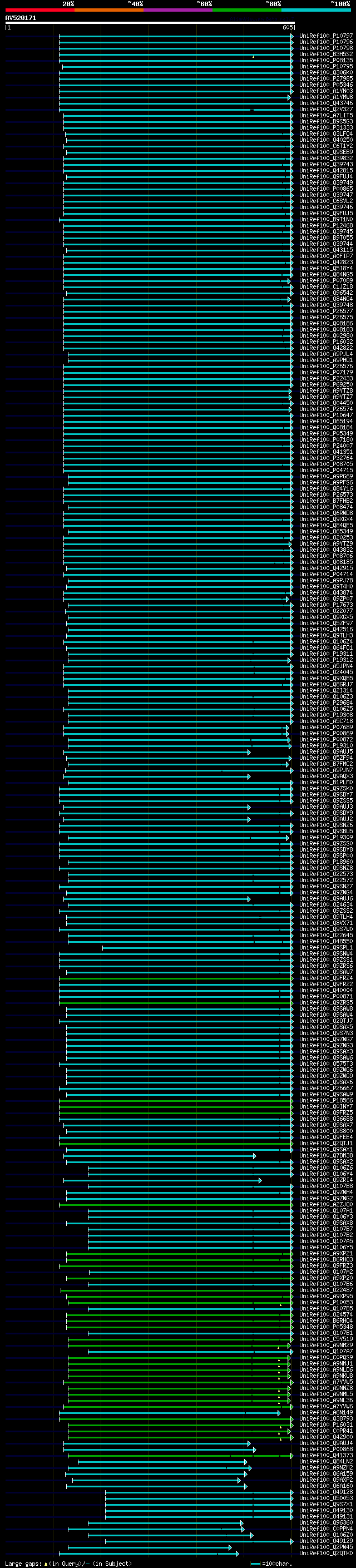Select hit label UniRef100_O22487
The image size is (356, 1568).
click(326, 1290)
